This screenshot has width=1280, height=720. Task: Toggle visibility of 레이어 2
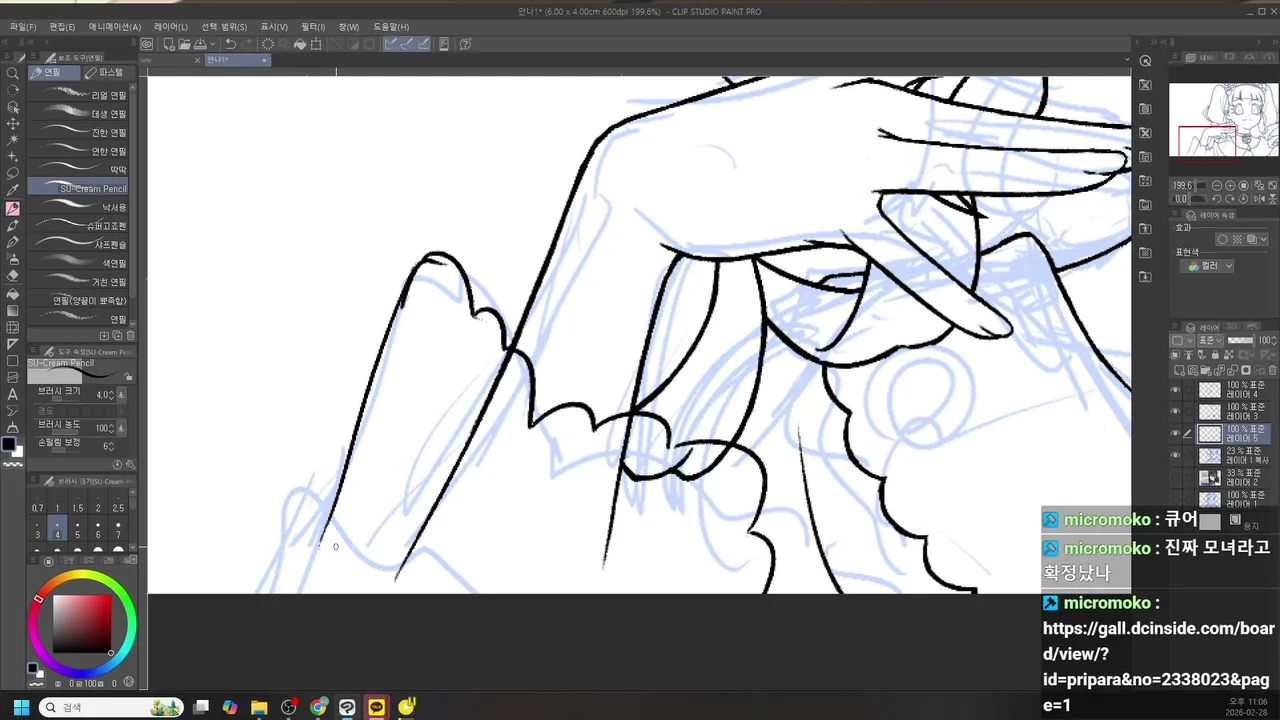[x=1175, y=477]
